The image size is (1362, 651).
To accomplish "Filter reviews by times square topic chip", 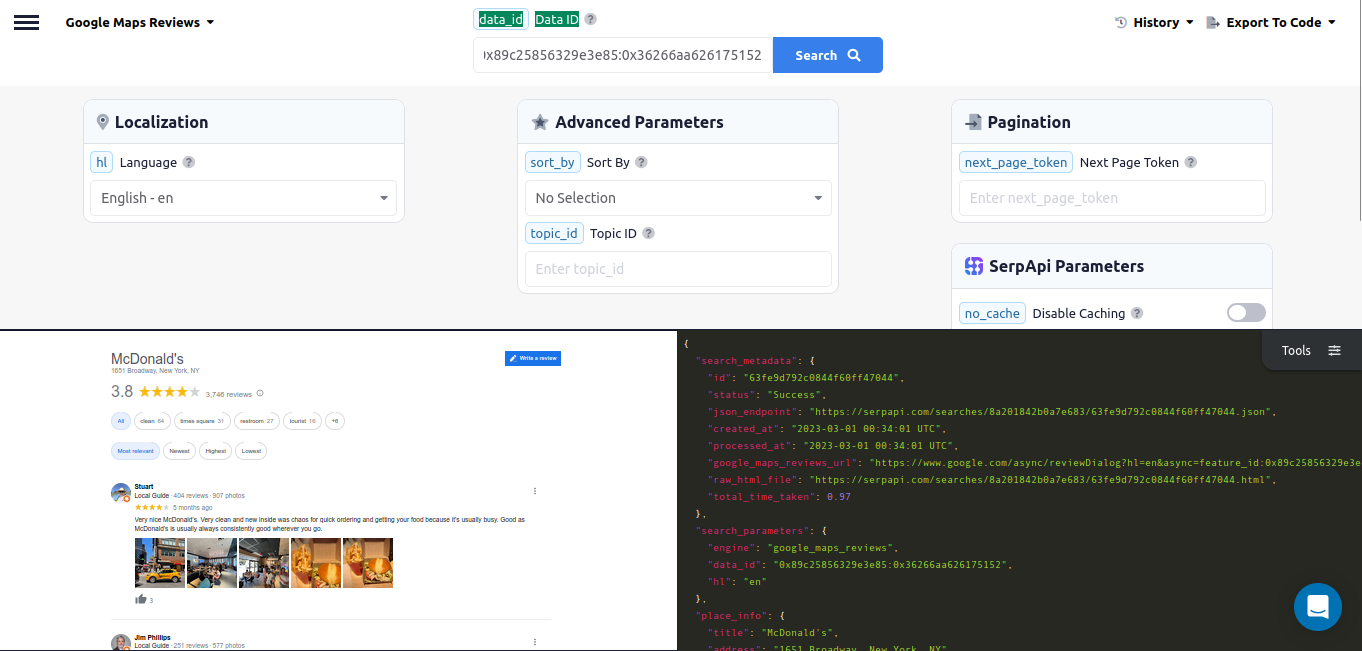I will (x=202, y=421).
